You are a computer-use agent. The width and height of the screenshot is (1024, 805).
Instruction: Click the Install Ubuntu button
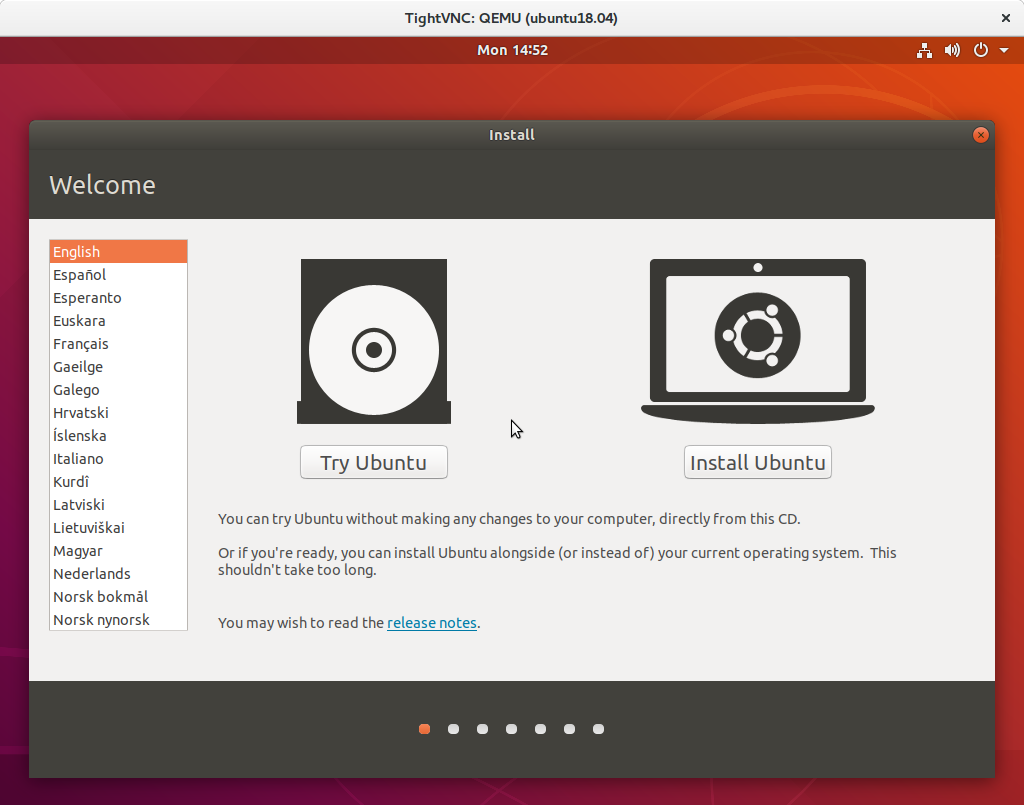[x=758, y=462]
